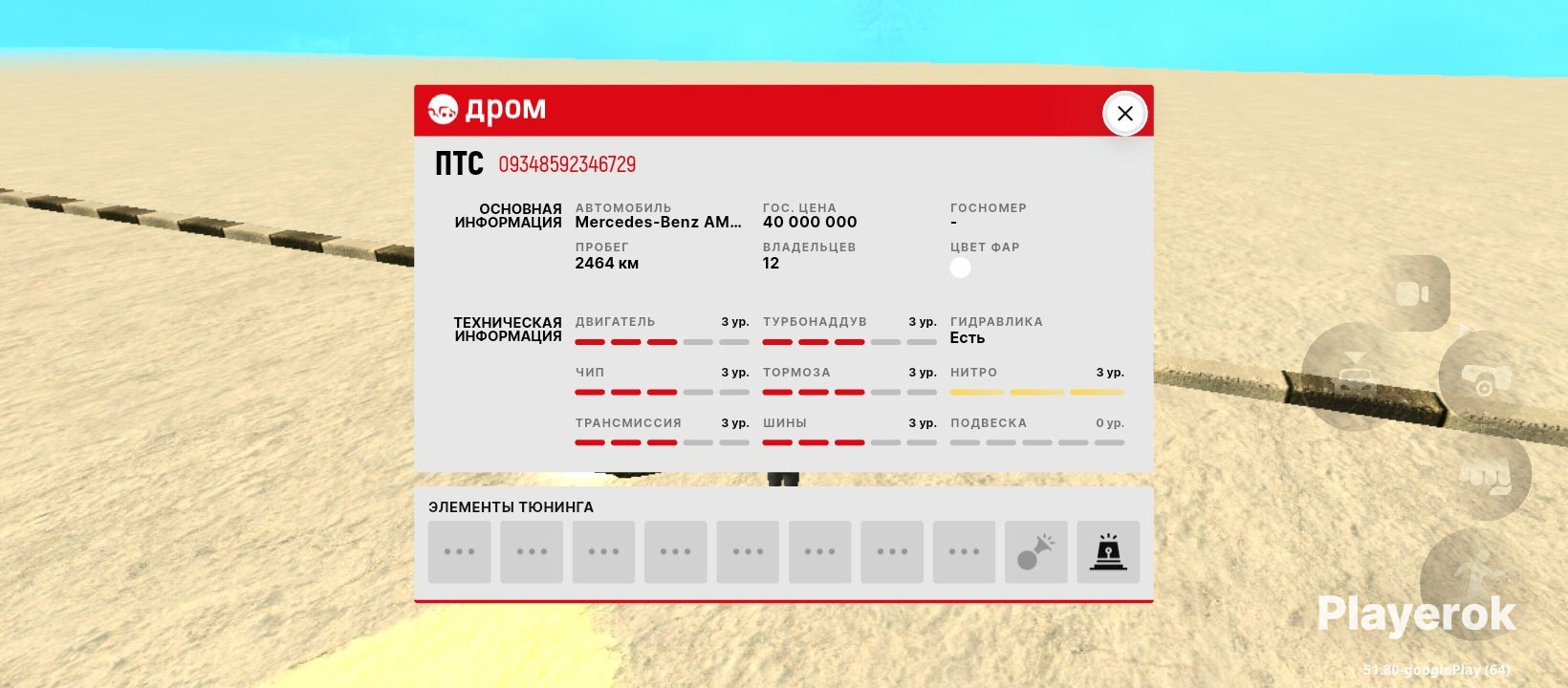
Task: Click the ГОС. ЦЕНА label
Action: click(799, 207)
